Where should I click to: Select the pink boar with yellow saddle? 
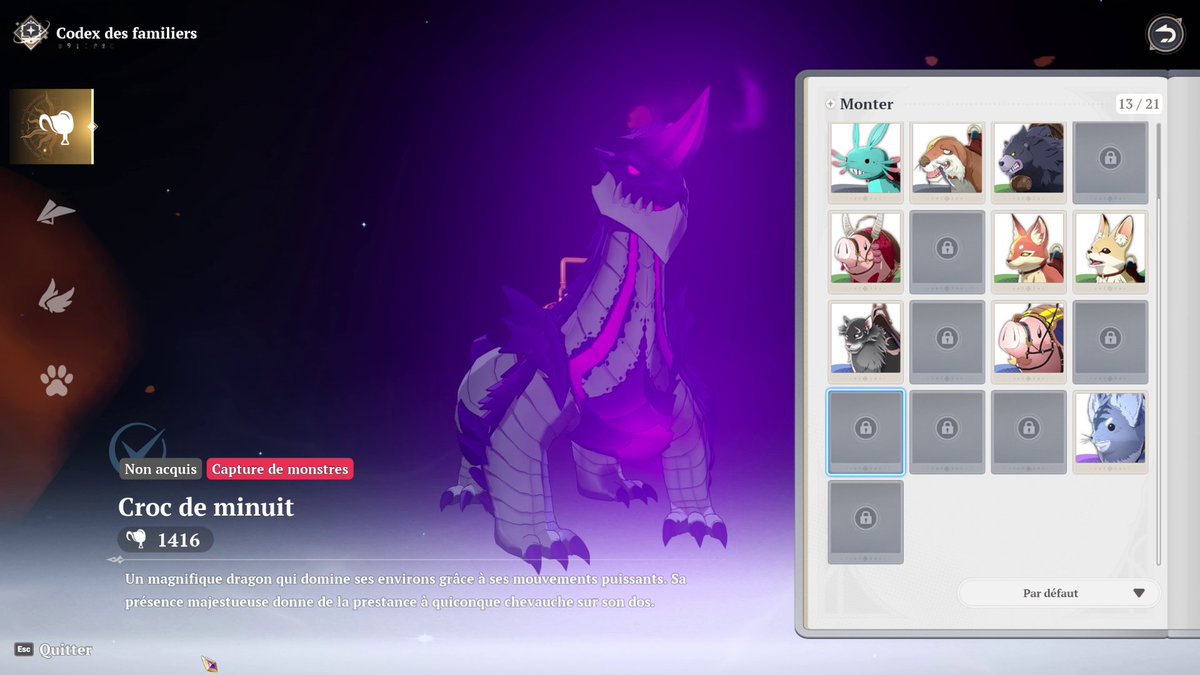(1029, 342)
